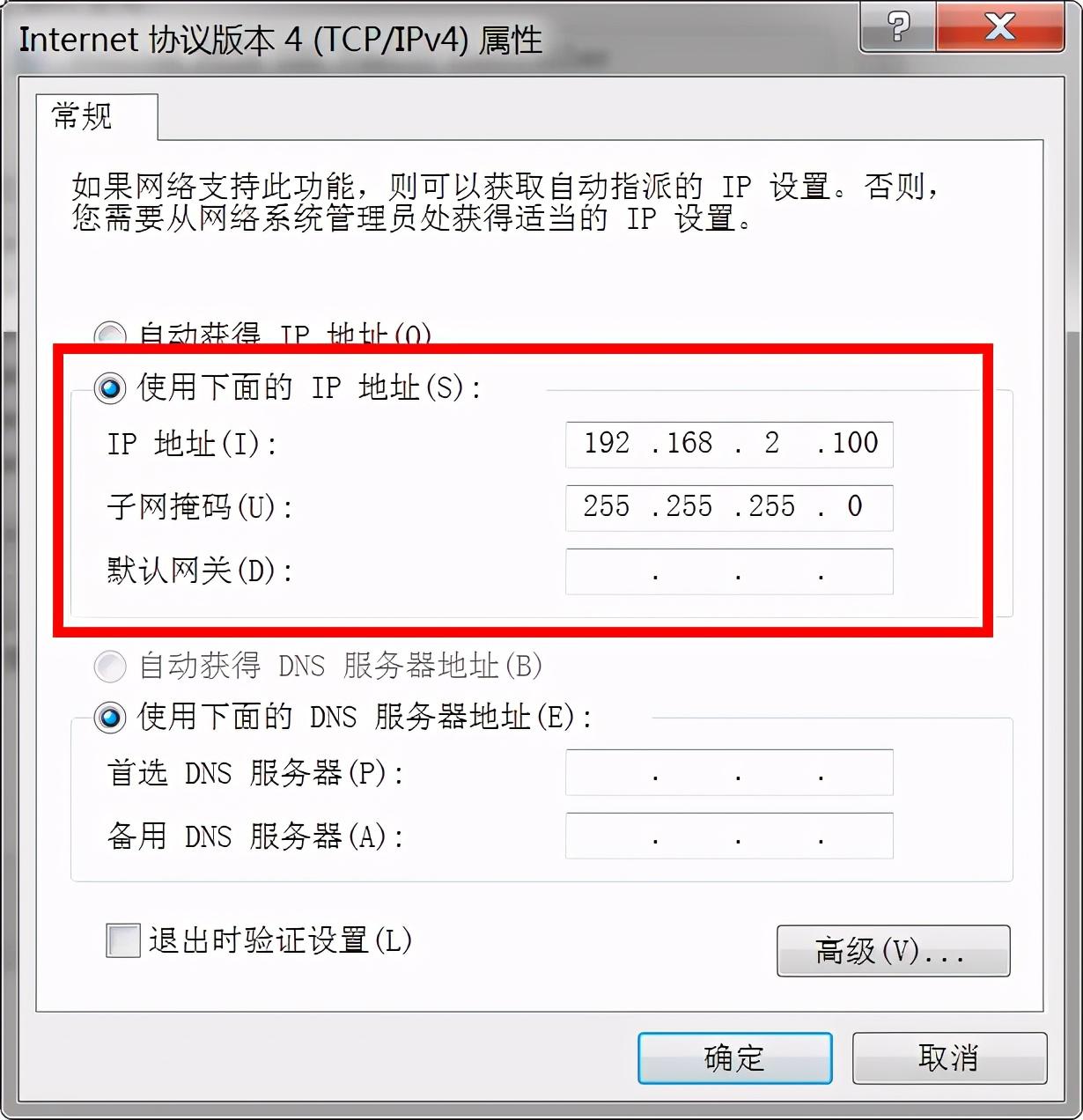The width and height of the screenshot is (1083, 1120).
Task: Click the 192 octet in IP address
Action: [607, 443]
